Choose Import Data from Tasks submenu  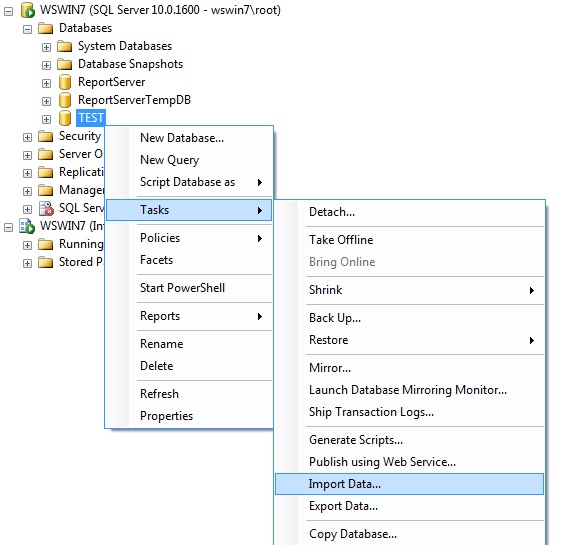[x=409, y=484]
